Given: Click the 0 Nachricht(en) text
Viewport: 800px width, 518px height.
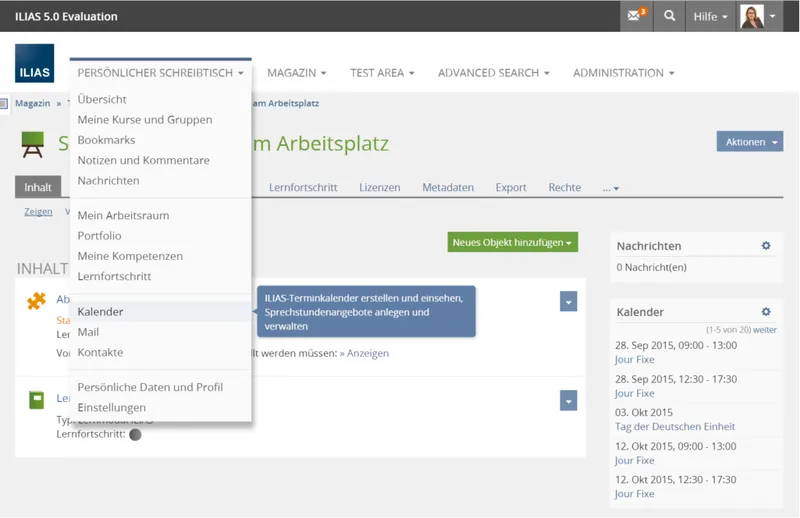Looking at the screenshot, I should [652, 267].
